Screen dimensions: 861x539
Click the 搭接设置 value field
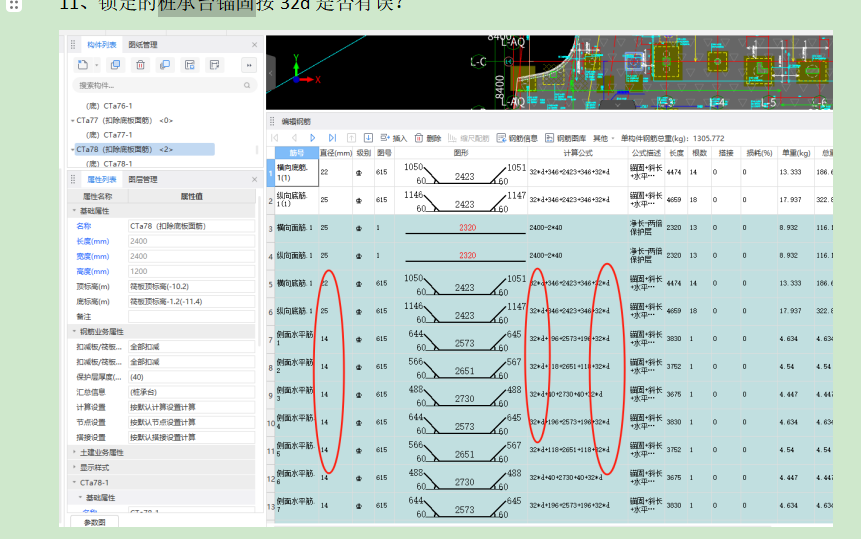pos(192,437)
